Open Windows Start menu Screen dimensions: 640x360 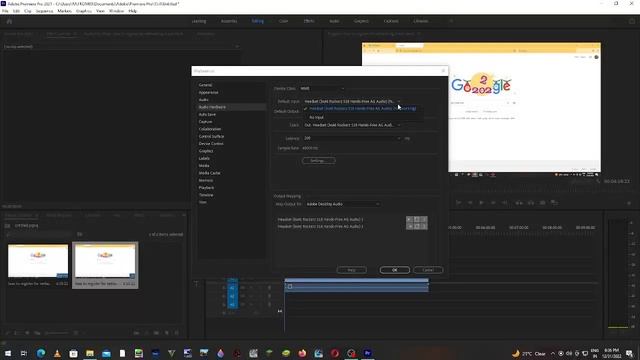pyautogui.click(x=8, y=353)
